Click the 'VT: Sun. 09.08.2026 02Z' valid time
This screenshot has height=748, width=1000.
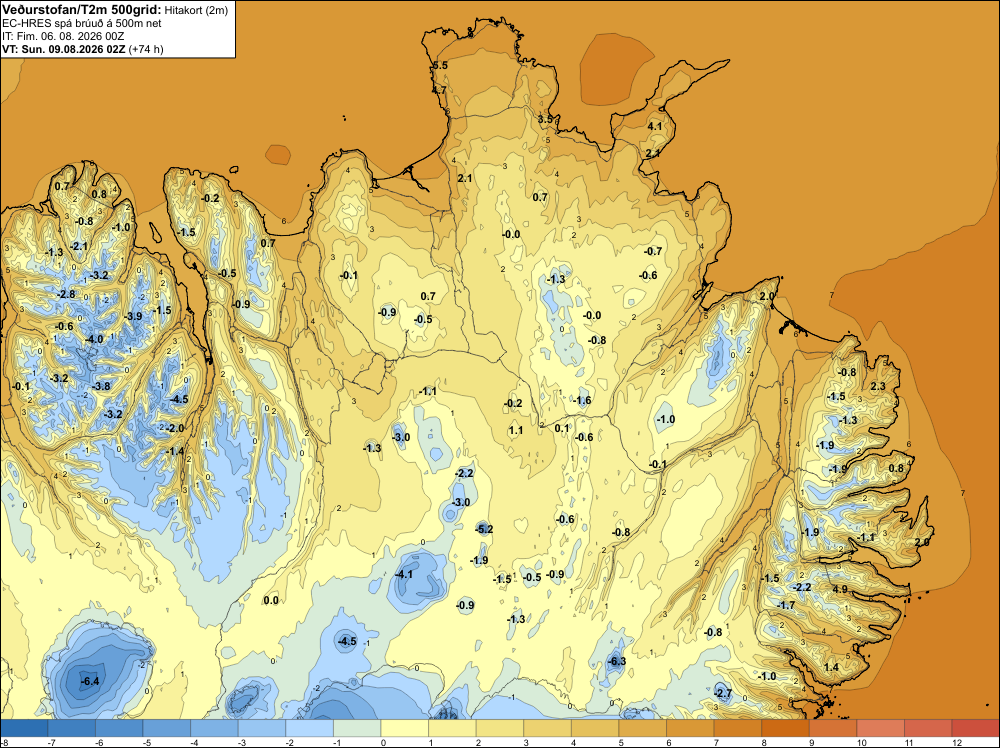coord(64,49)
